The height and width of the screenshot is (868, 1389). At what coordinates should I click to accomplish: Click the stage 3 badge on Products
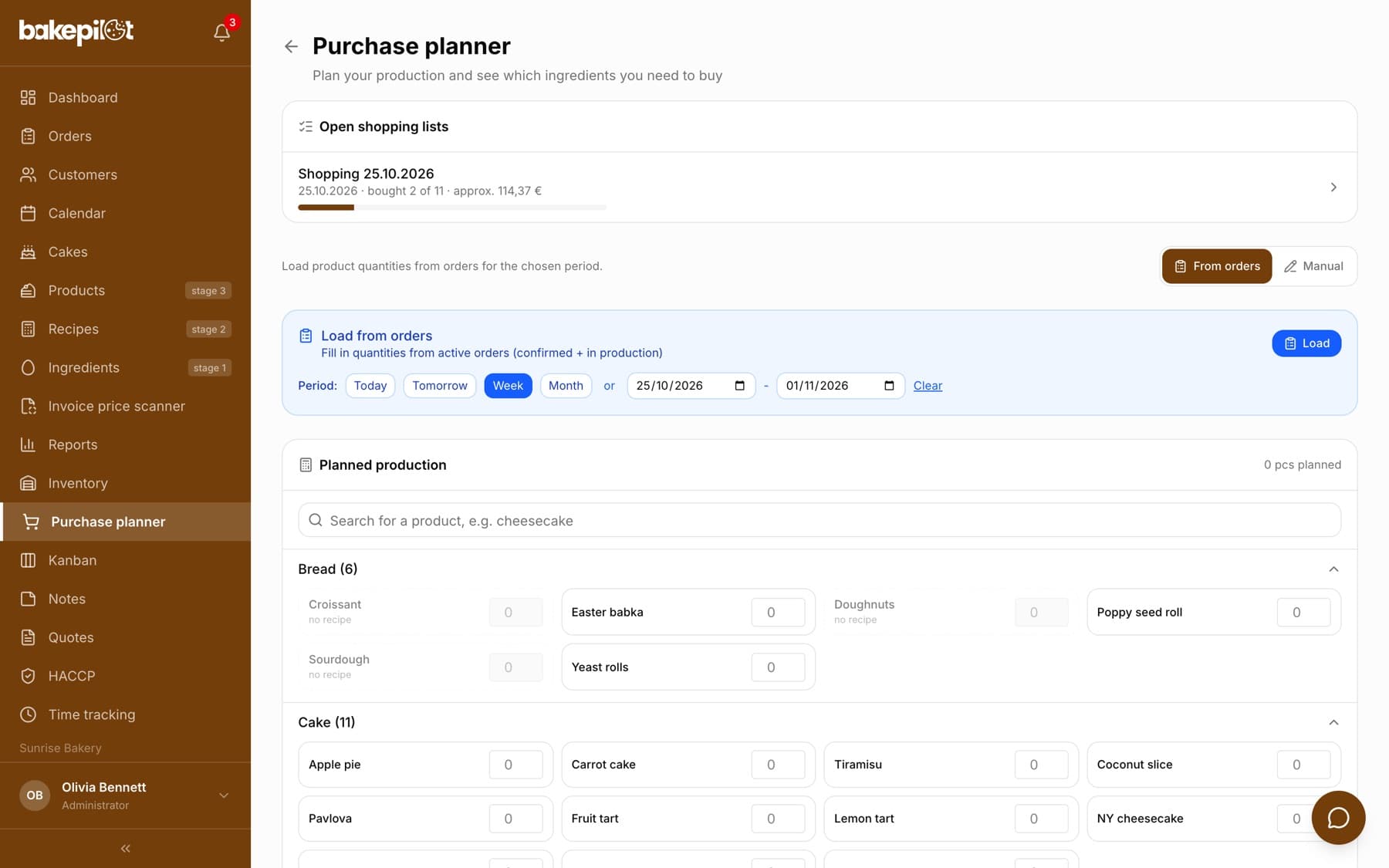(208, 291)
